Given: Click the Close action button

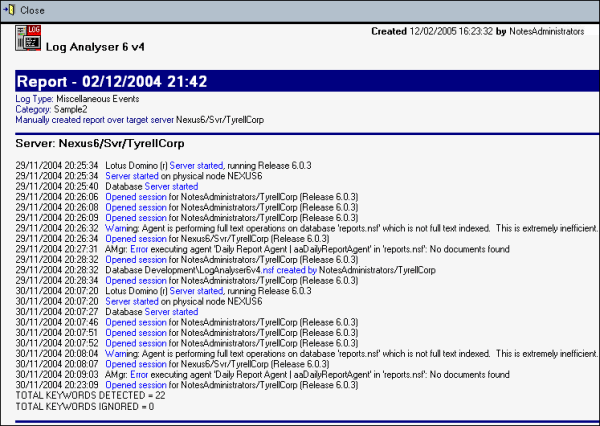Looking at the screenshot, I should pos(24,10).
